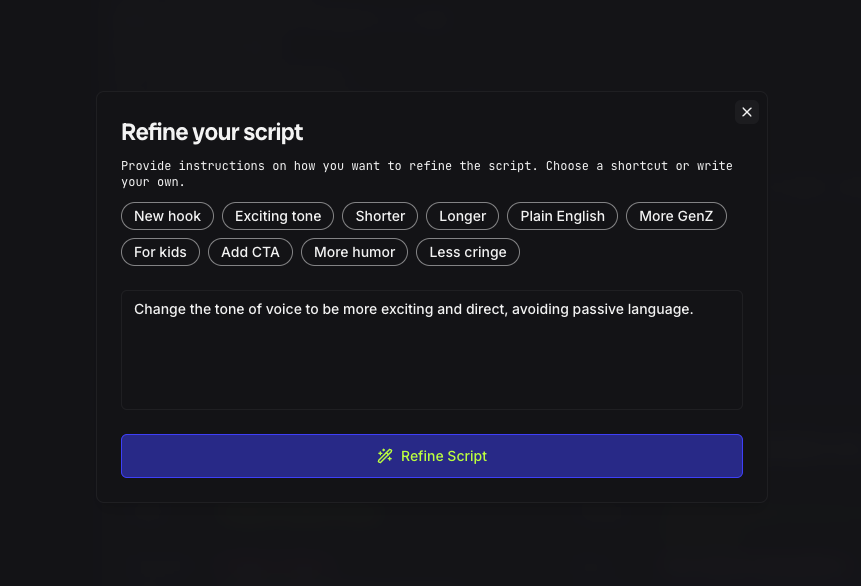Image resolution: width=861 pixels, height=586 pixels.
Task: Choose the Exciting tone shortcut
Action: (x=278, y=216)
